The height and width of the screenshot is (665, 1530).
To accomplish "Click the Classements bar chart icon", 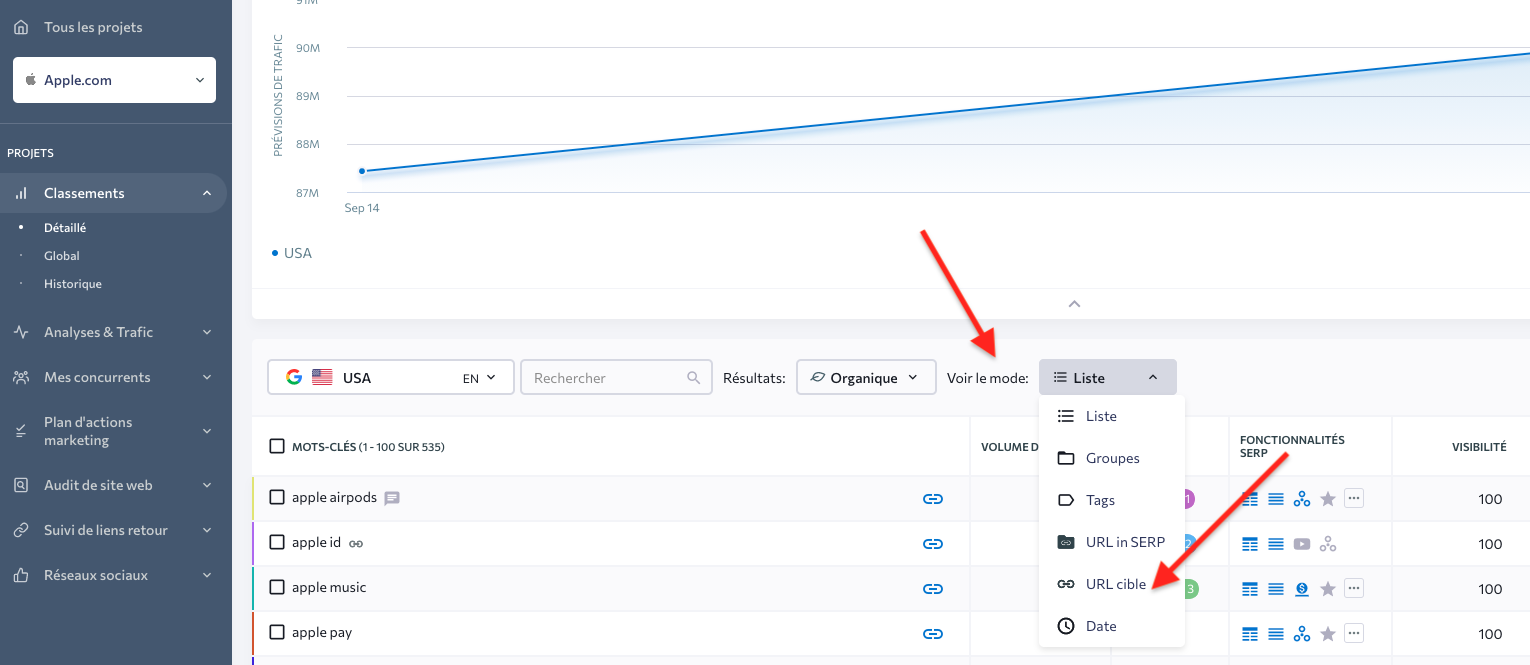I will [x=21, y=193].
